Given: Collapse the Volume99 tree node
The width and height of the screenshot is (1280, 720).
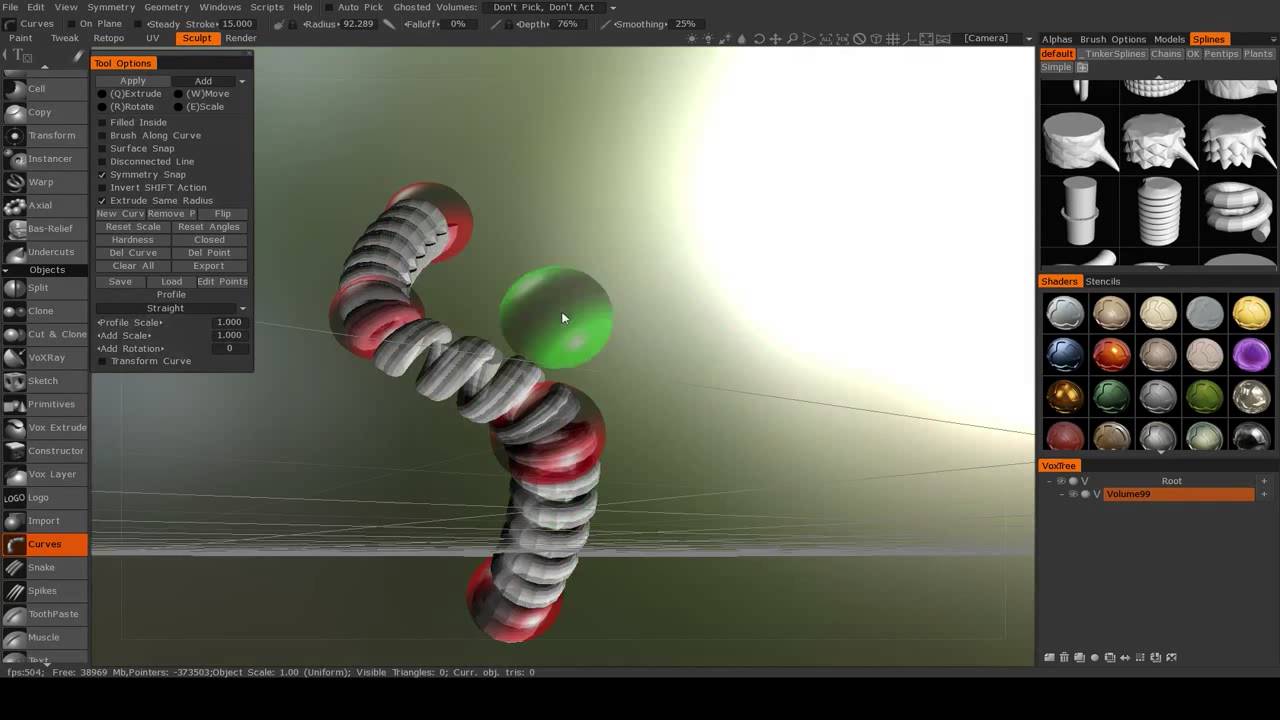Looking at the screenshot, I should pyautogui.click(x=1062, y=494).
